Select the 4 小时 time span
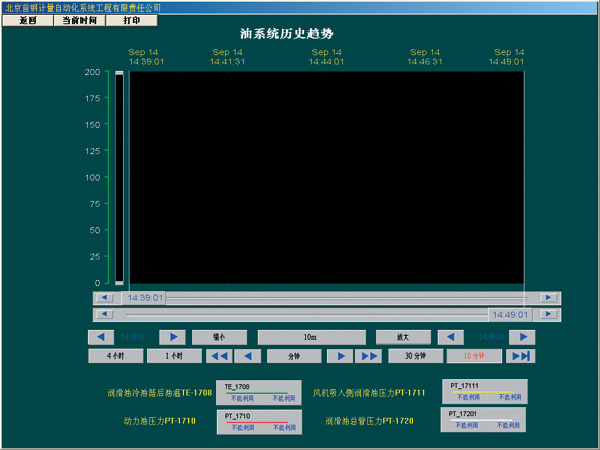The image size is (600, 450). (x=113, y=355)
